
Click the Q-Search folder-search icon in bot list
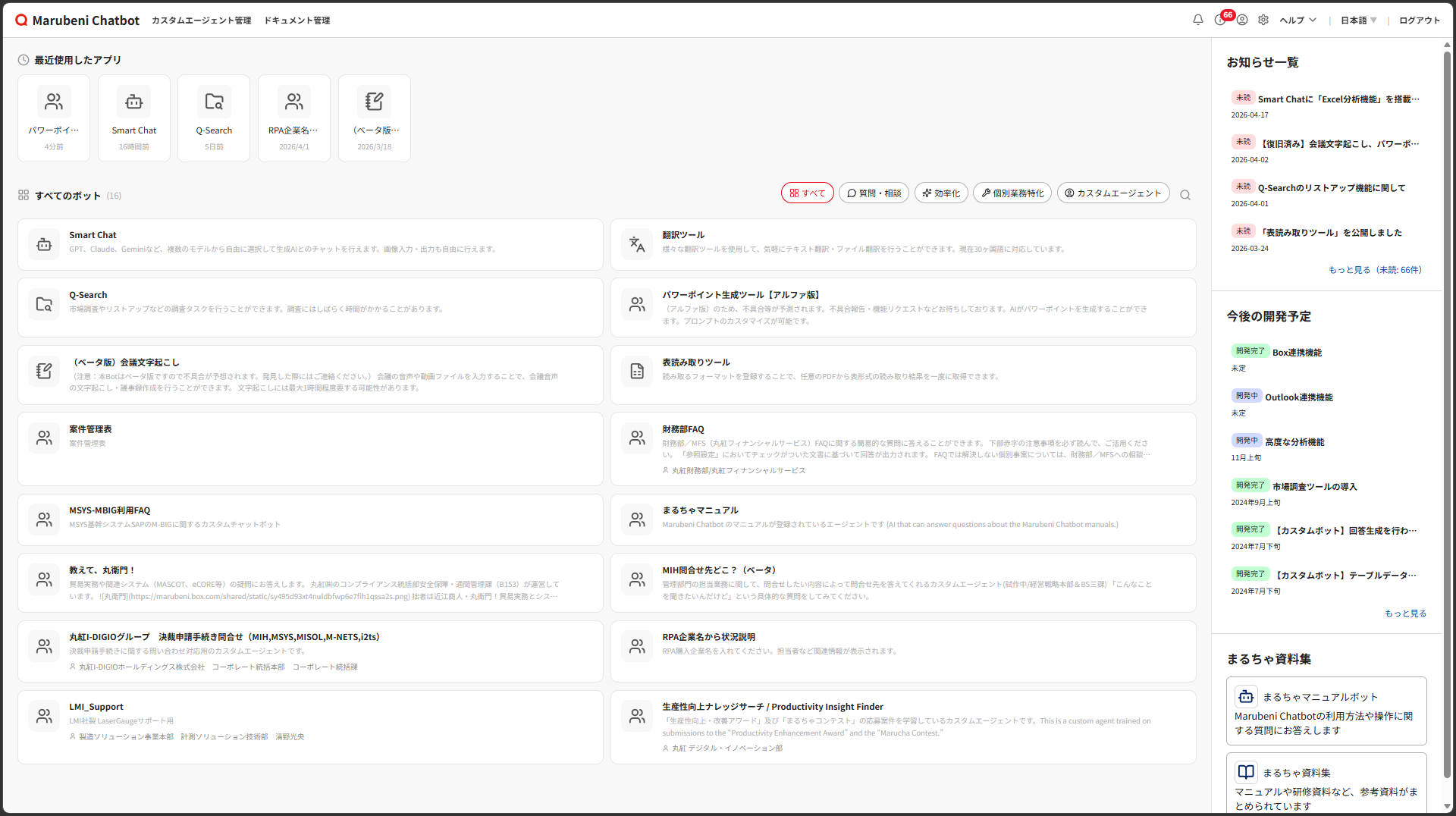coord(44,304)
